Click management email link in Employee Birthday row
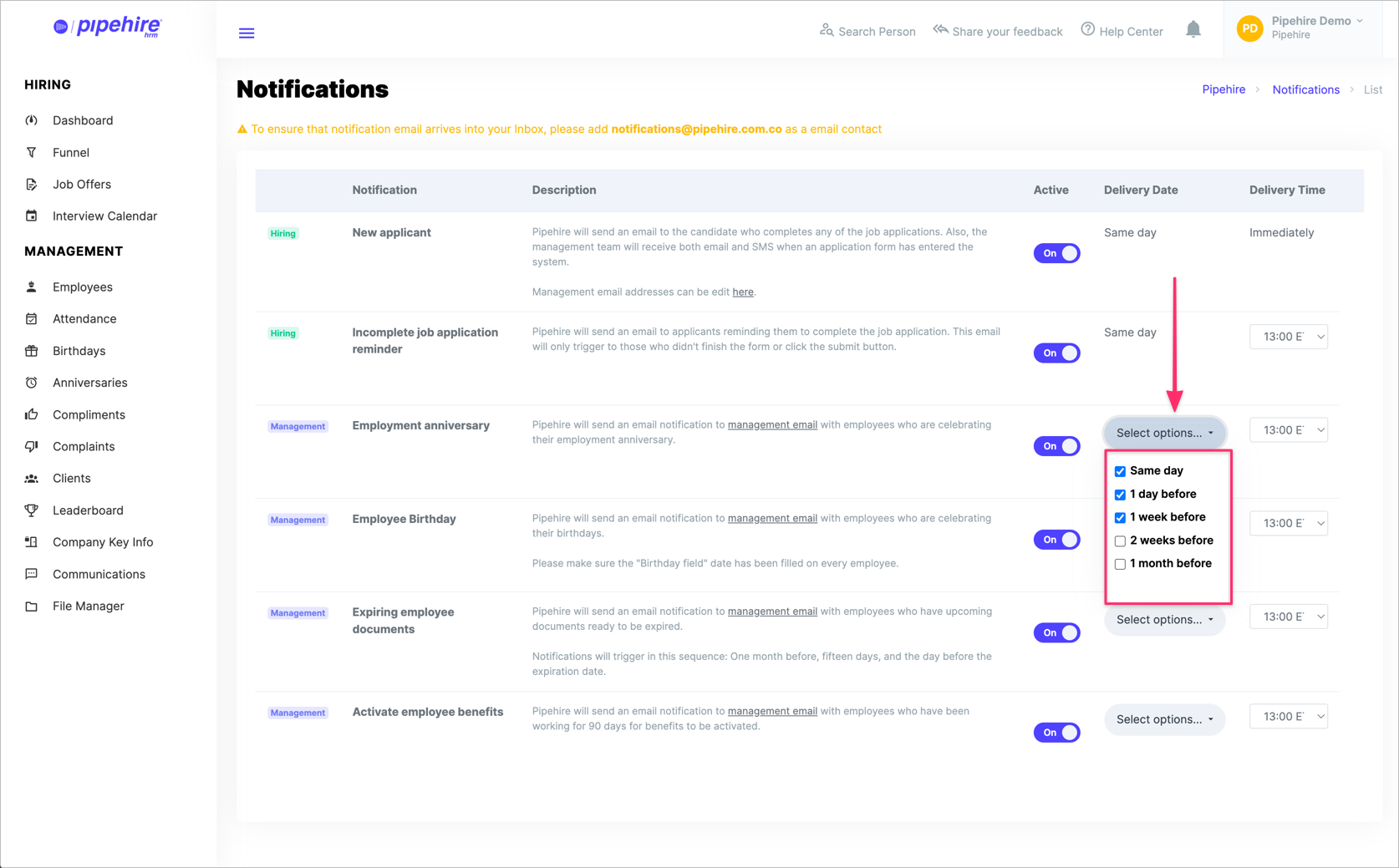1399x868 pixels. click(772, 518)
